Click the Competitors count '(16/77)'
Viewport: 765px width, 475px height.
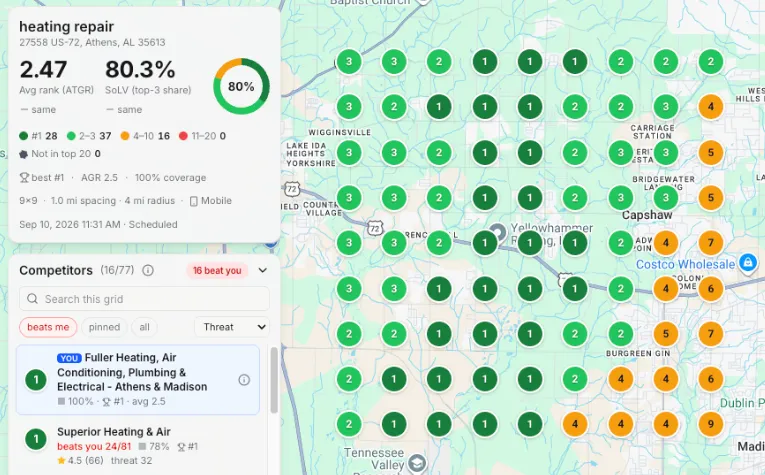click(x=117, y=270)
